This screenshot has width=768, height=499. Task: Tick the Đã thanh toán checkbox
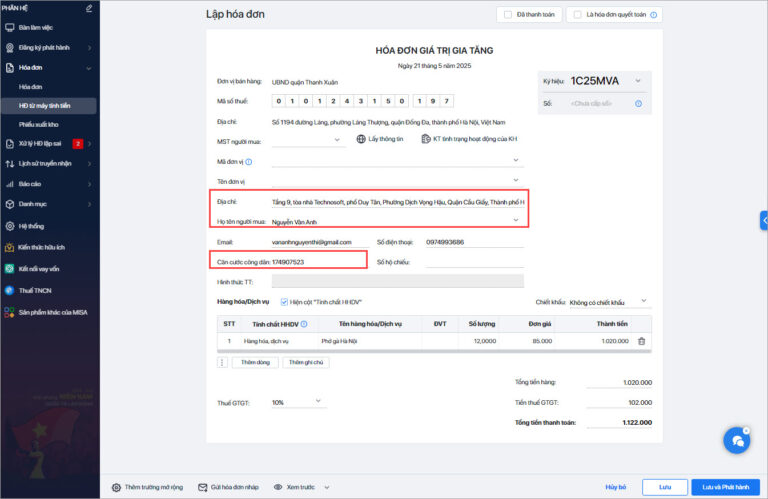point(508,15)
